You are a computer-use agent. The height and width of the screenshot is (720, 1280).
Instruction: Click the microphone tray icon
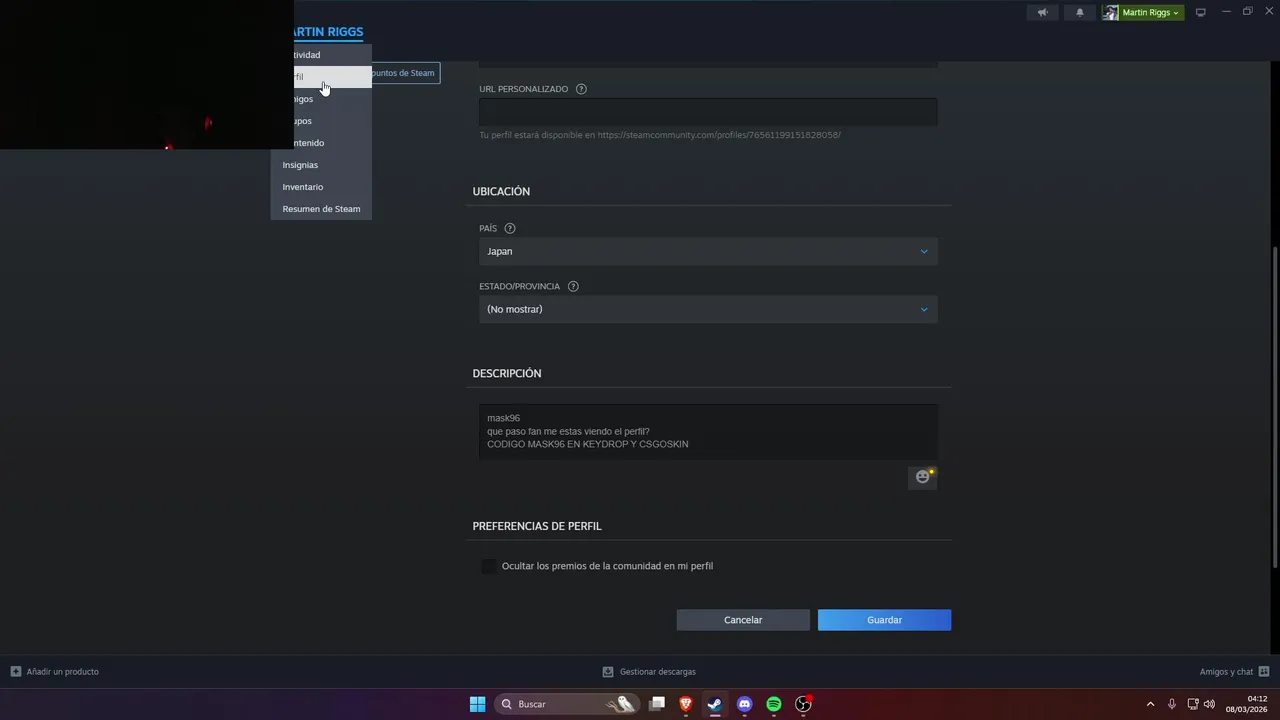pos(1172,704)
